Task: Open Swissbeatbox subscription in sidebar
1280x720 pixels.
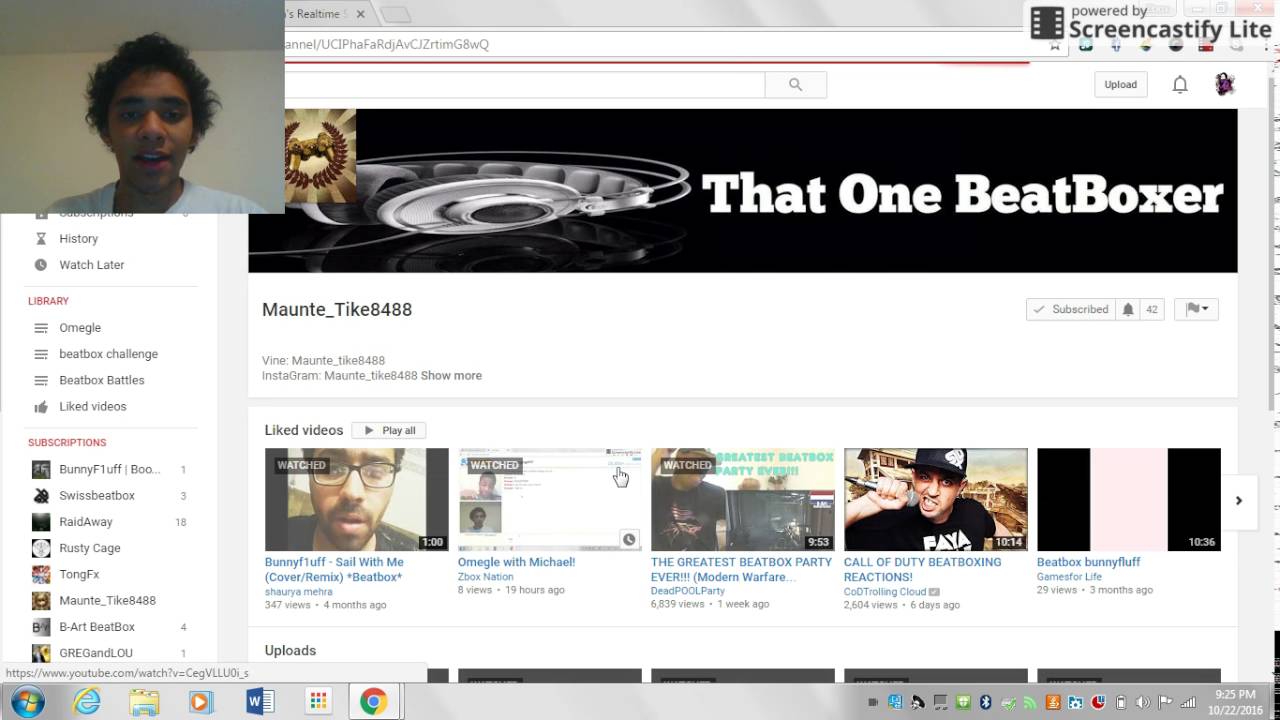Action: click(x=96, y=496)
